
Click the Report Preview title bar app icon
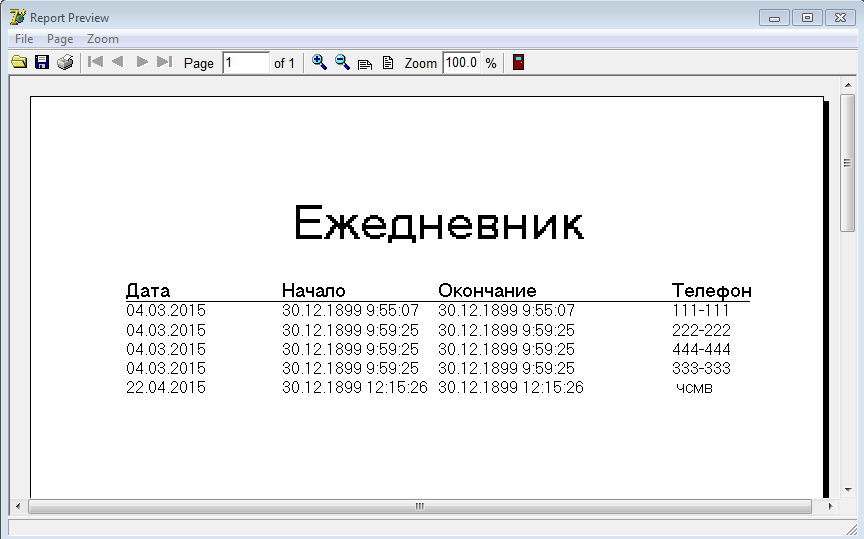pyautogui.click(x=18, y=17)
